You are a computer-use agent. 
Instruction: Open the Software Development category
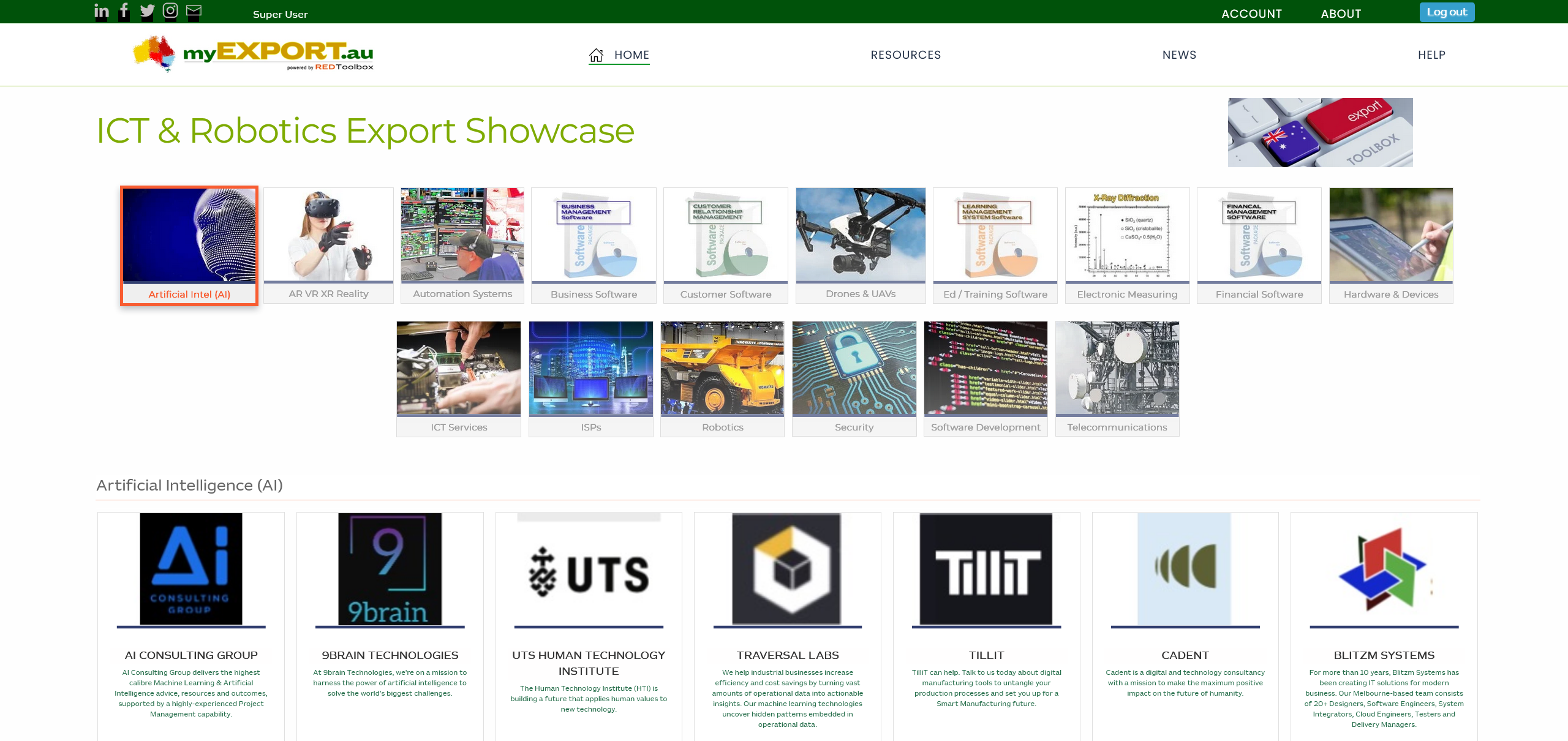[986, 378]
